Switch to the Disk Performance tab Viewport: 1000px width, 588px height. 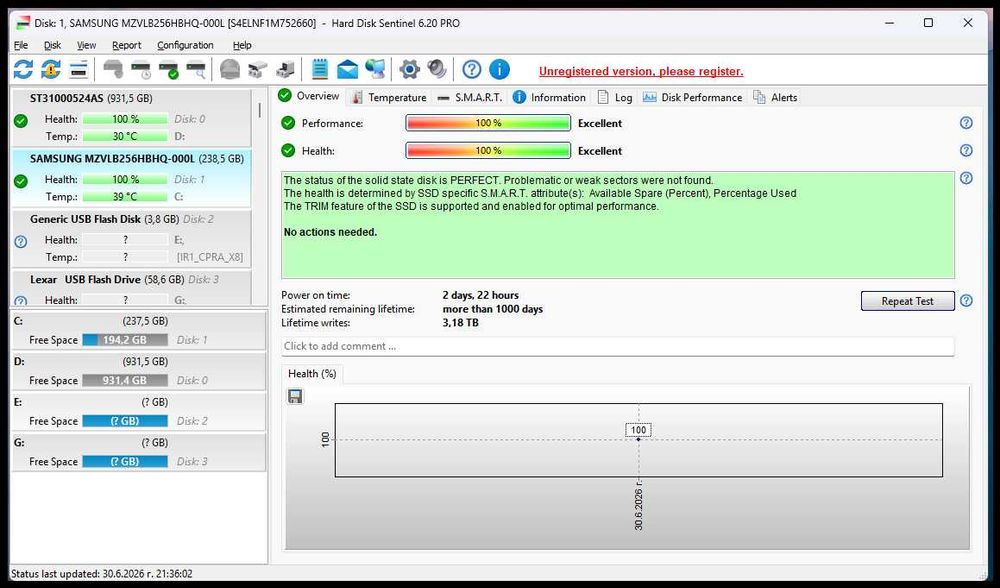(693, 98)
